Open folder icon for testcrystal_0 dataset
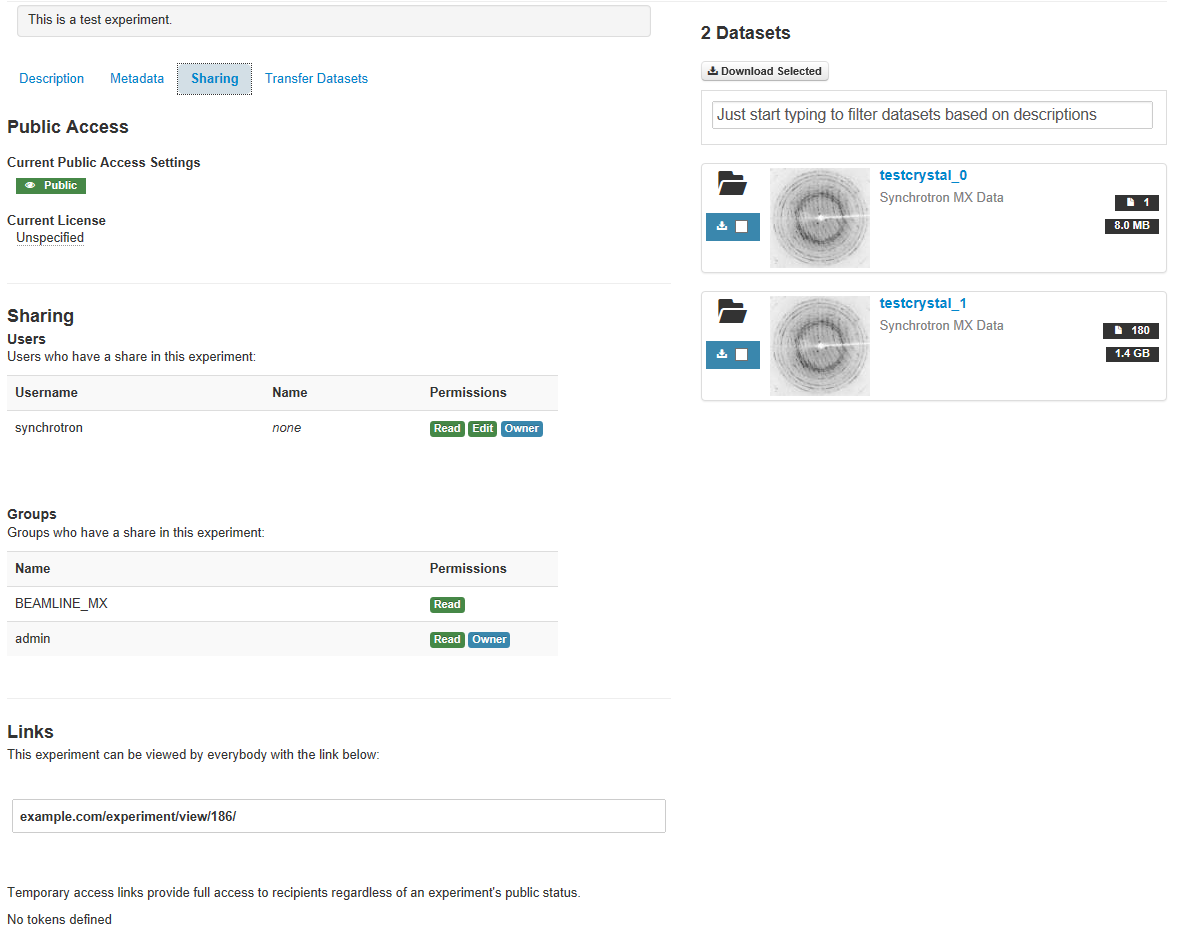The image size is (1178, 934). [x=732, y=184]
